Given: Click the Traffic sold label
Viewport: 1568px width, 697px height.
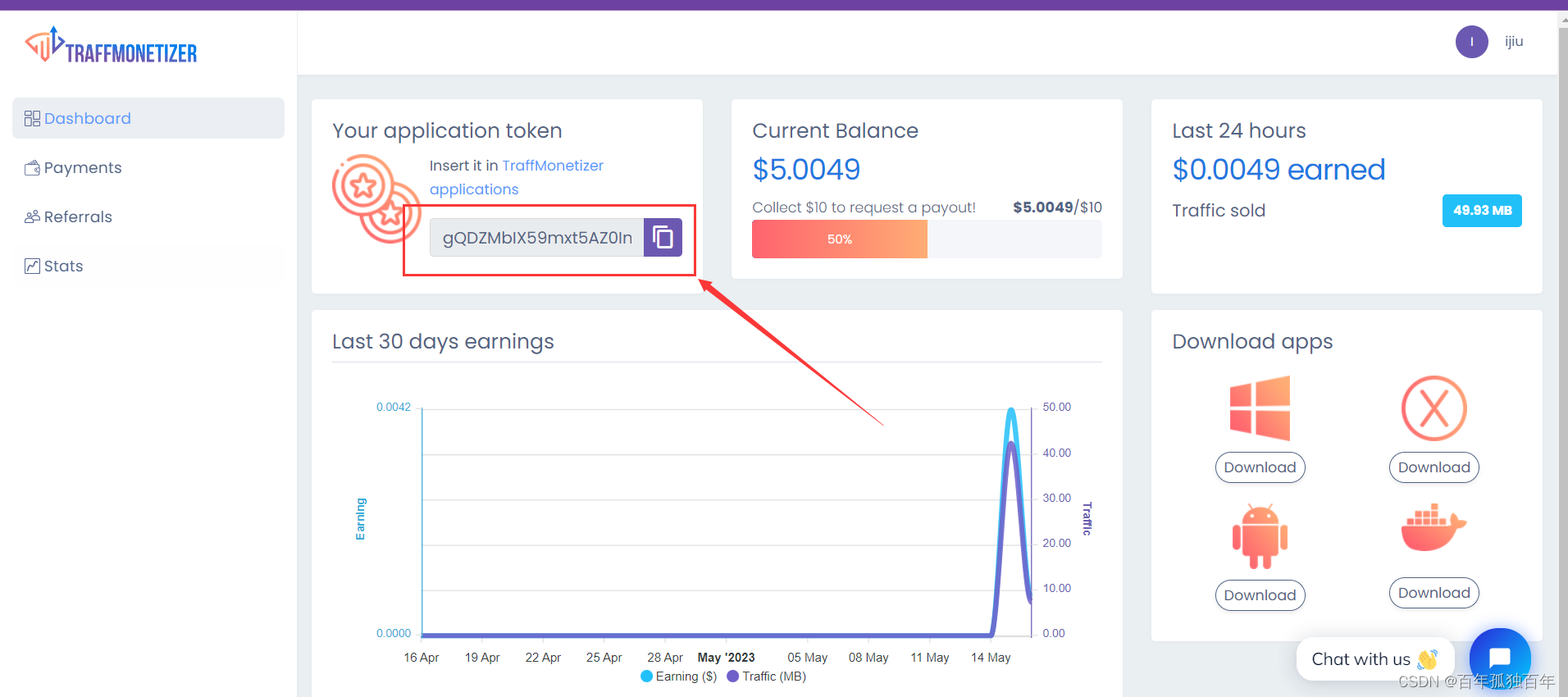Looking at the screenshot, I should click(x=1219, y=211).
